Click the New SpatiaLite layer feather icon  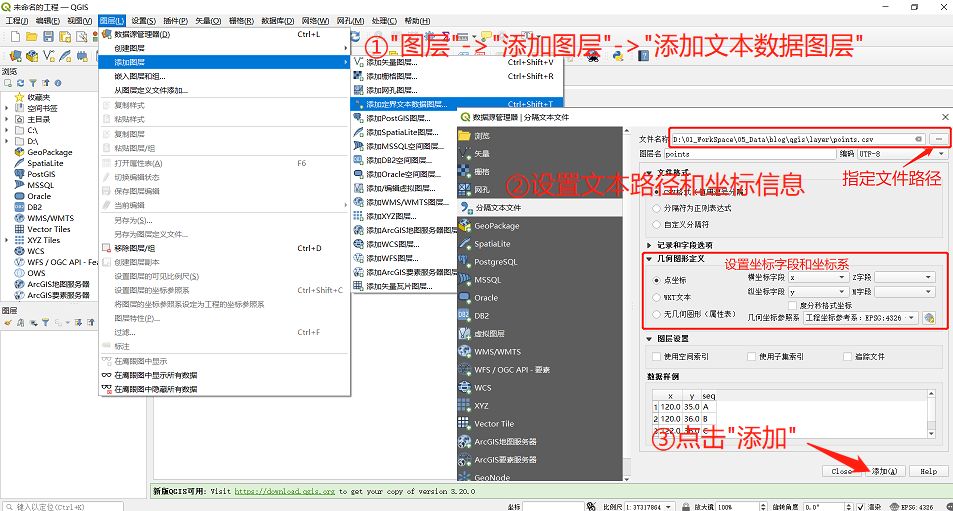[x=65, y=56]
